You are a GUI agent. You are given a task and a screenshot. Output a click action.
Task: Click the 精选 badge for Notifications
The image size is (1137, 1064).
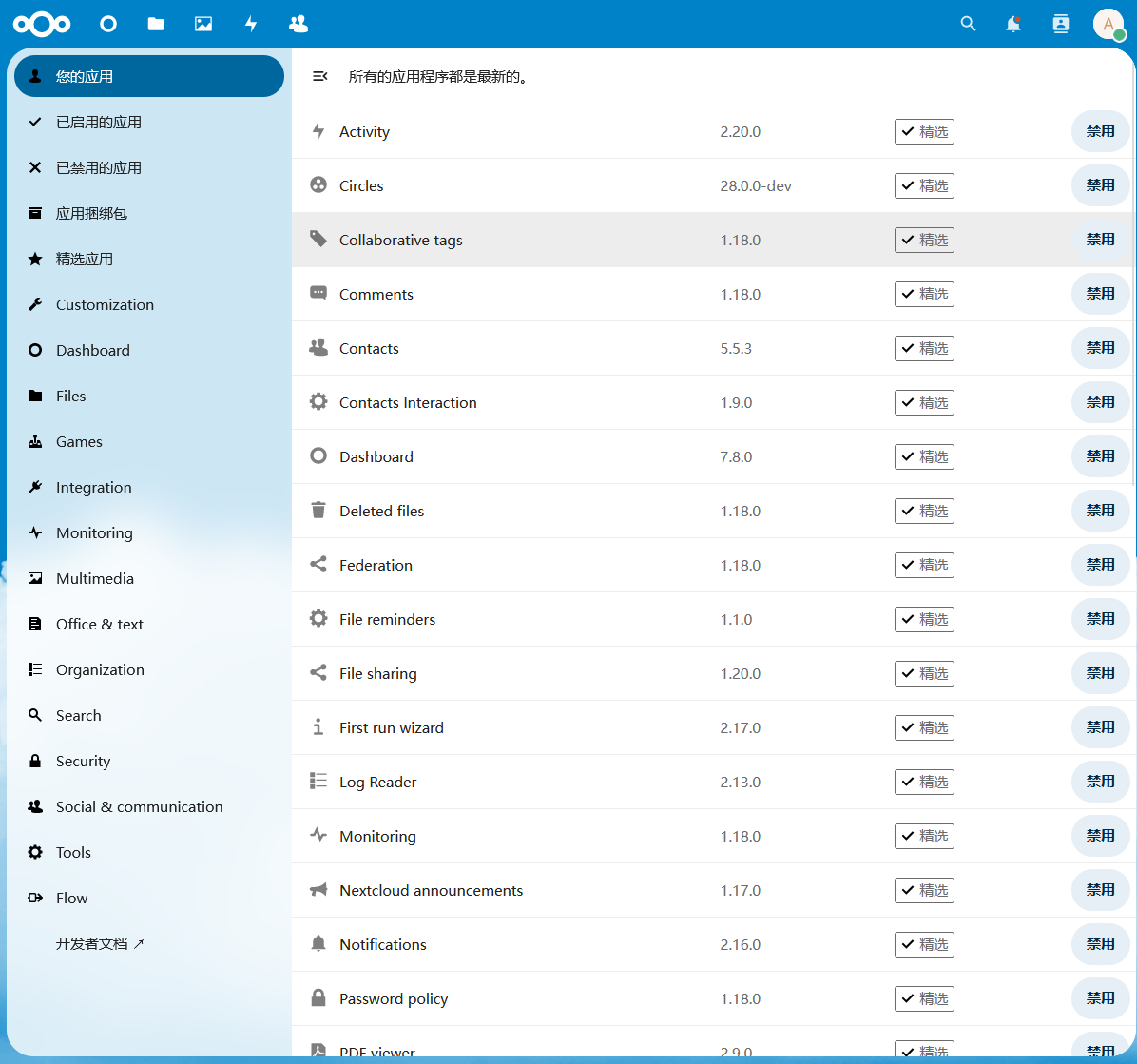click(x=924, y=944)
